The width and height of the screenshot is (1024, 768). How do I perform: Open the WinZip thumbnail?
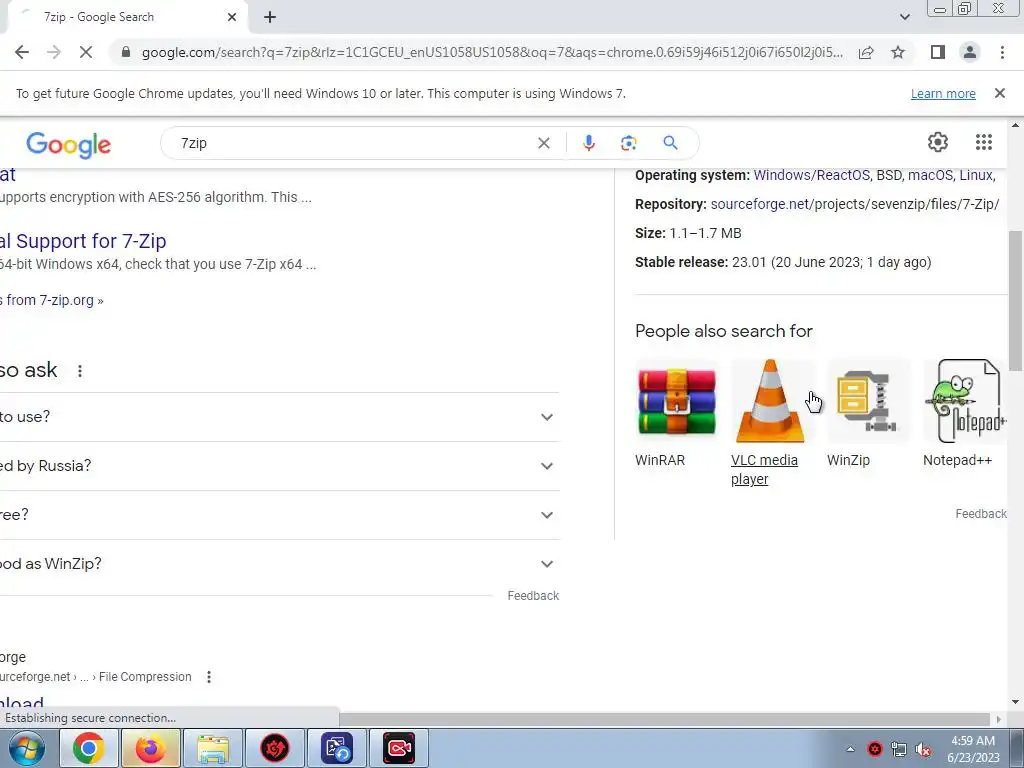(869, 401)
